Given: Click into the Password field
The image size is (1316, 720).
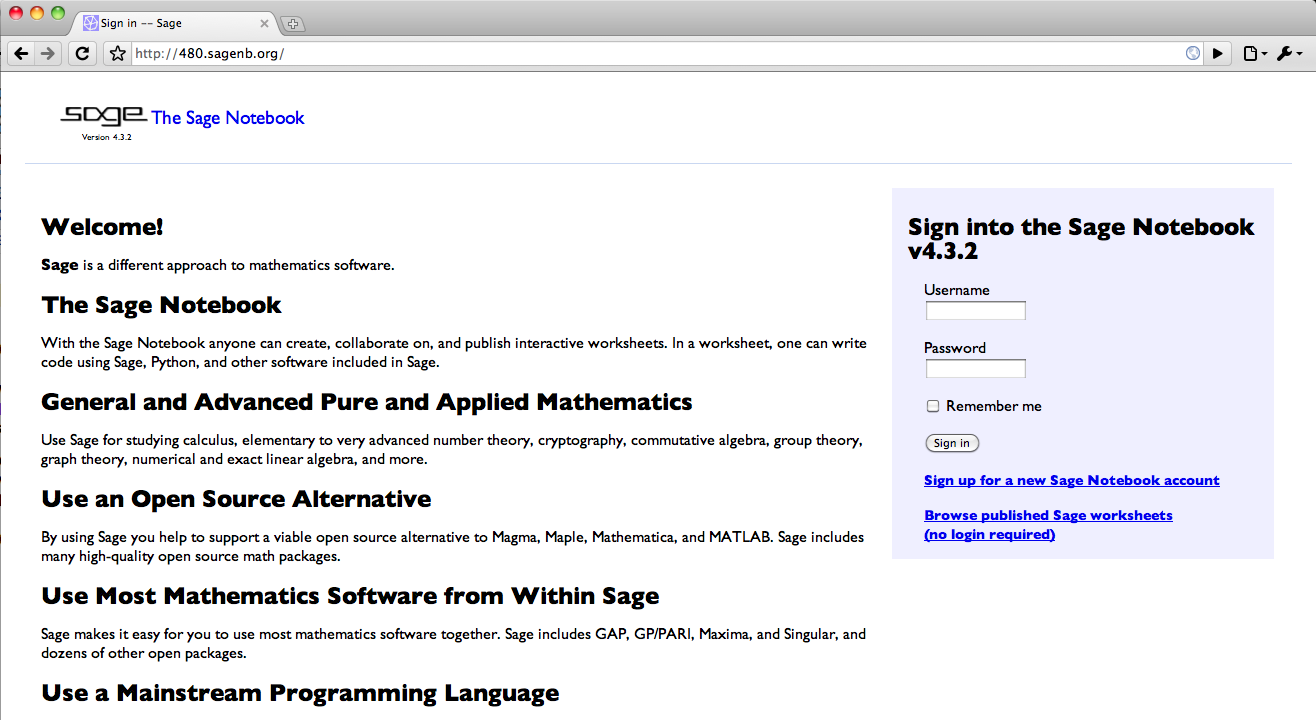Looking at the screenshot, I should click(975, 369).
